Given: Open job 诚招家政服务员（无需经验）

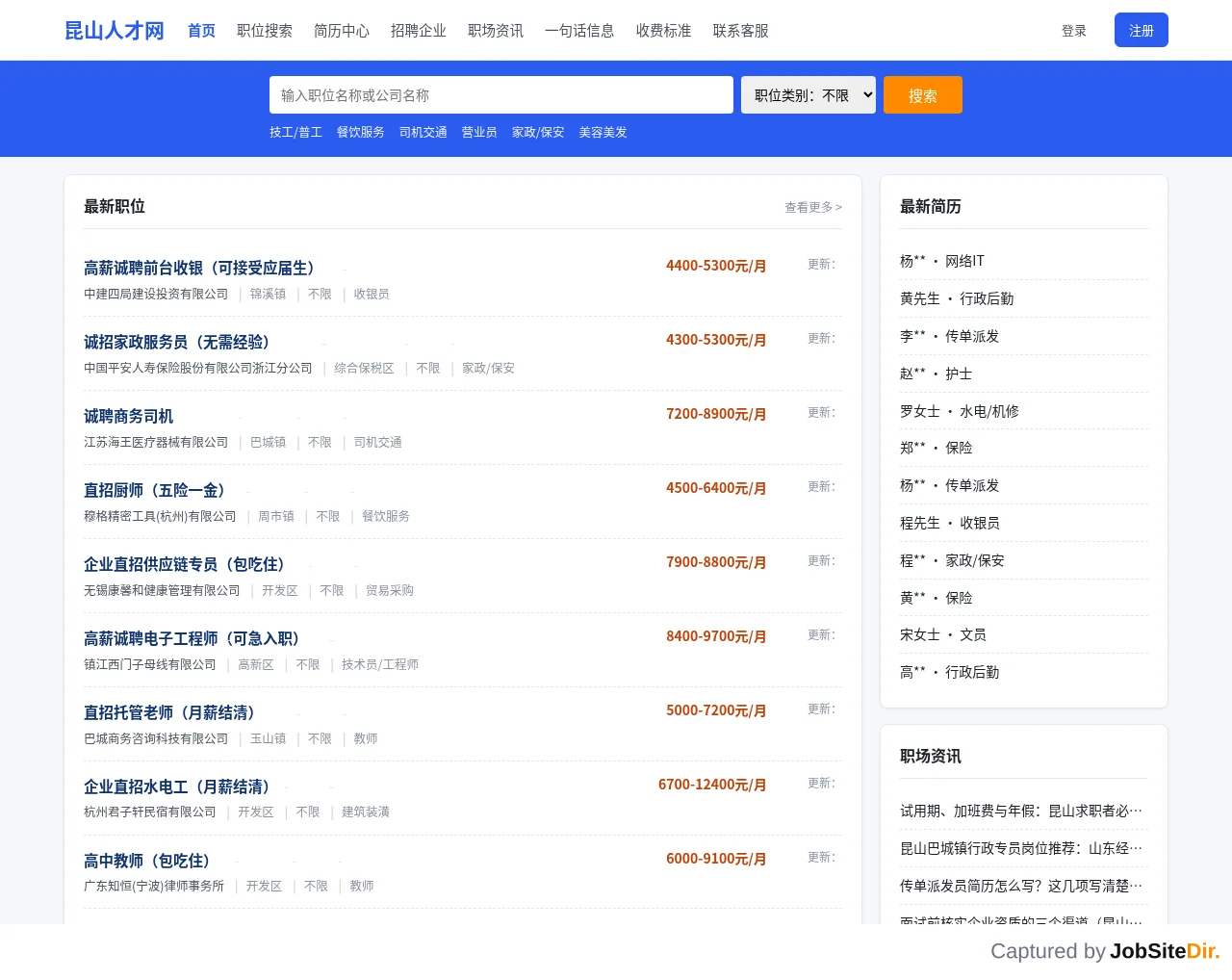Looking at the screenshot, I should coord(176,342).
